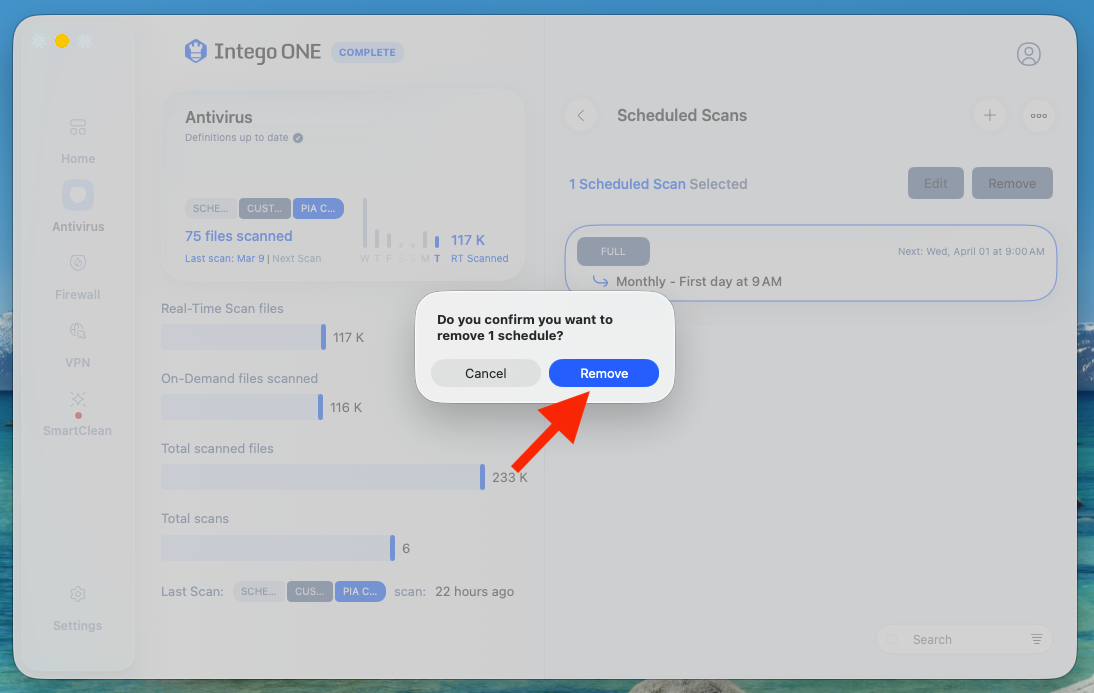The height and width of the screenshot is (693, 1094).
Task: Click the COMPLETE plan badge
Action: [x=367, y=52]
